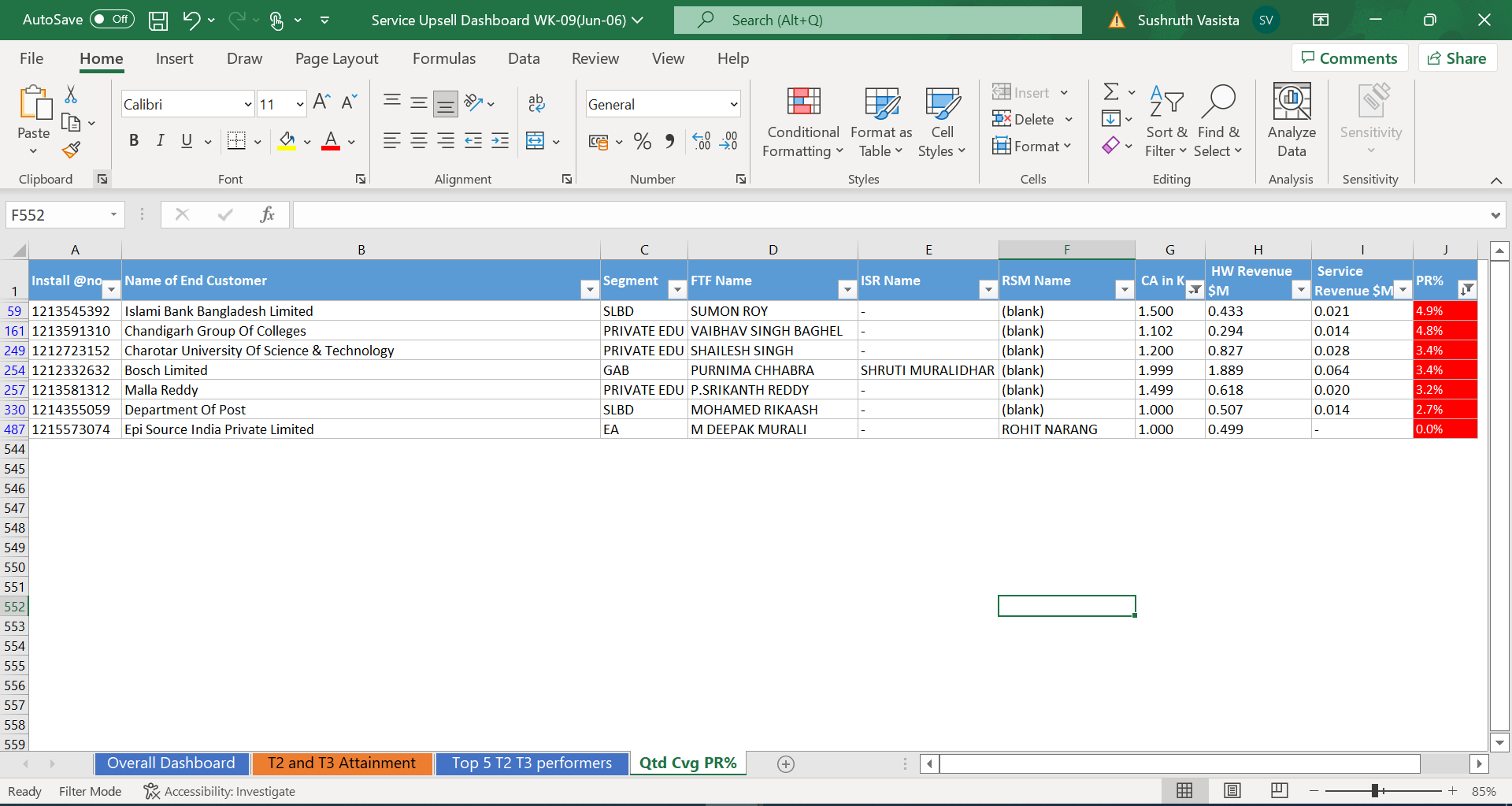Toggle the AutoSave switch

pyautogui.click(x=112, y=20)
